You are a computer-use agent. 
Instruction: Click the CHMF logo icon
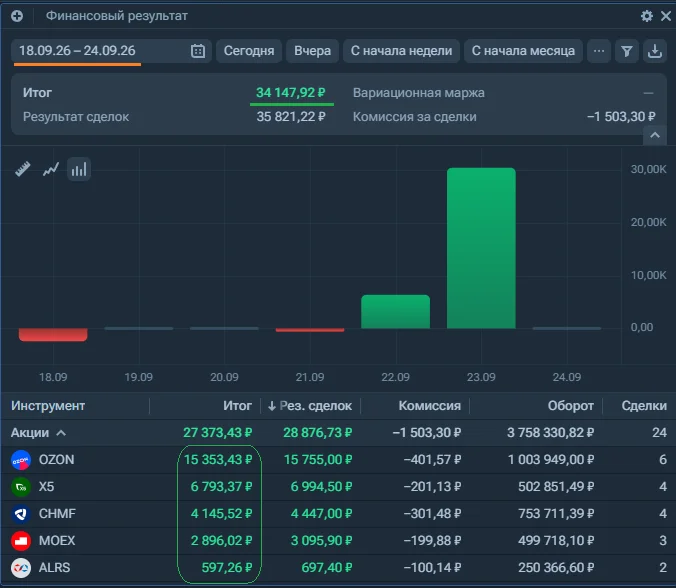pyautogui.click(x=21, y=514)
